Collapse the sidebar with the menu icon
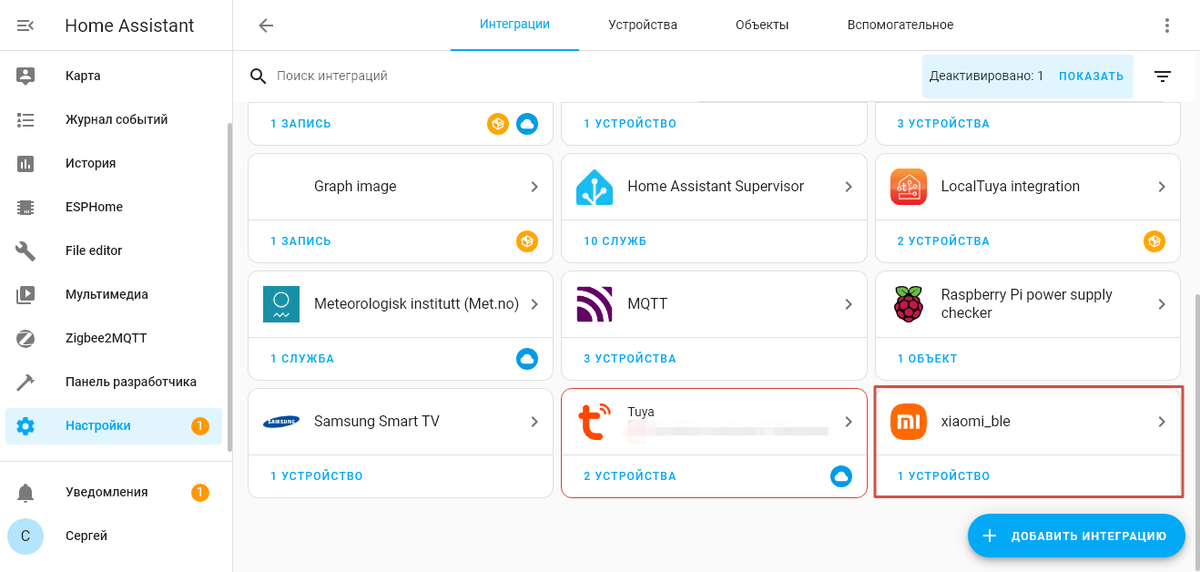Viewport: 1200px width, 572px height. [25, 26]
